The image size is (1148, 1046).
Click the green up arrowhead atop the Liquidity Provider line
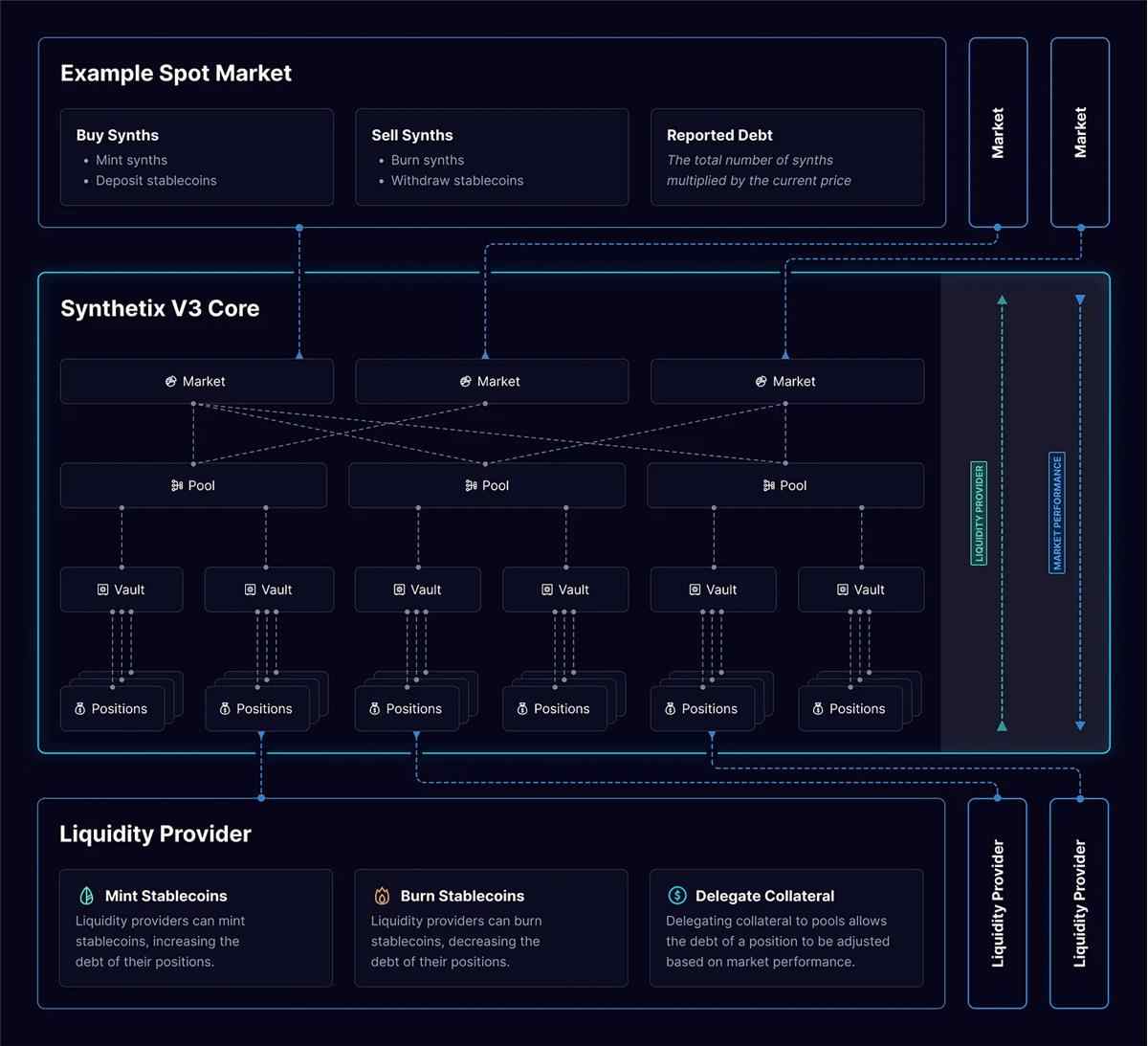(x=1003, y=300)
